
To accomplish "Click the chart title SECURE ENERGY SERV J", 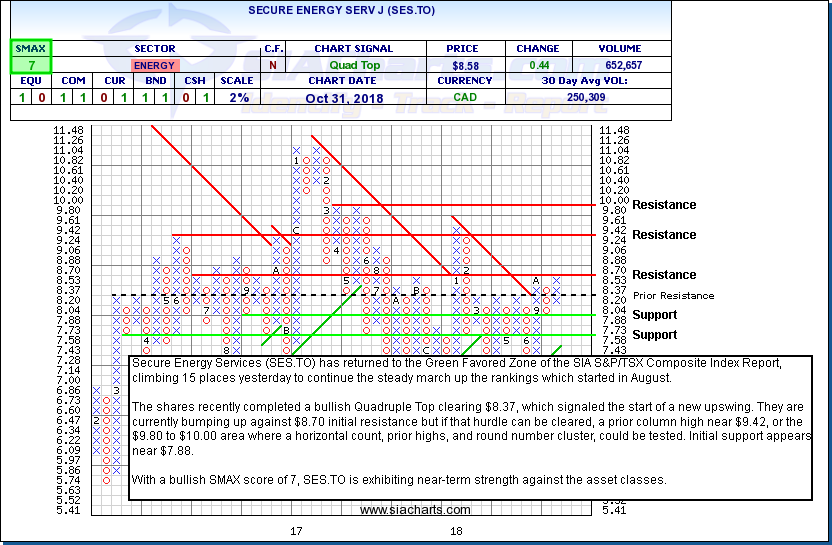I will (339, 9).
